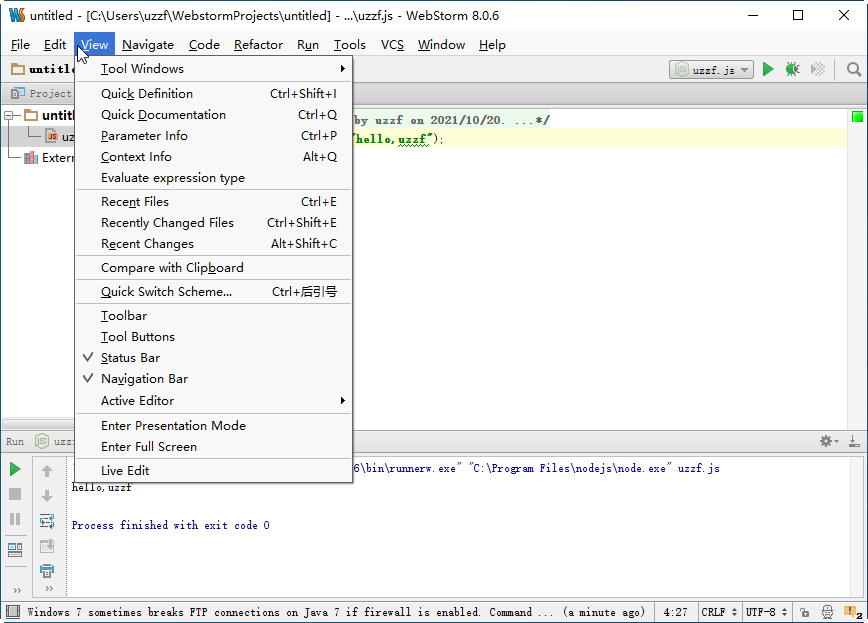Image resolution: width=868 pixels, height=623 pixels.
Task: Open Recently Changed Files
Action: click(x=213, y=223)
